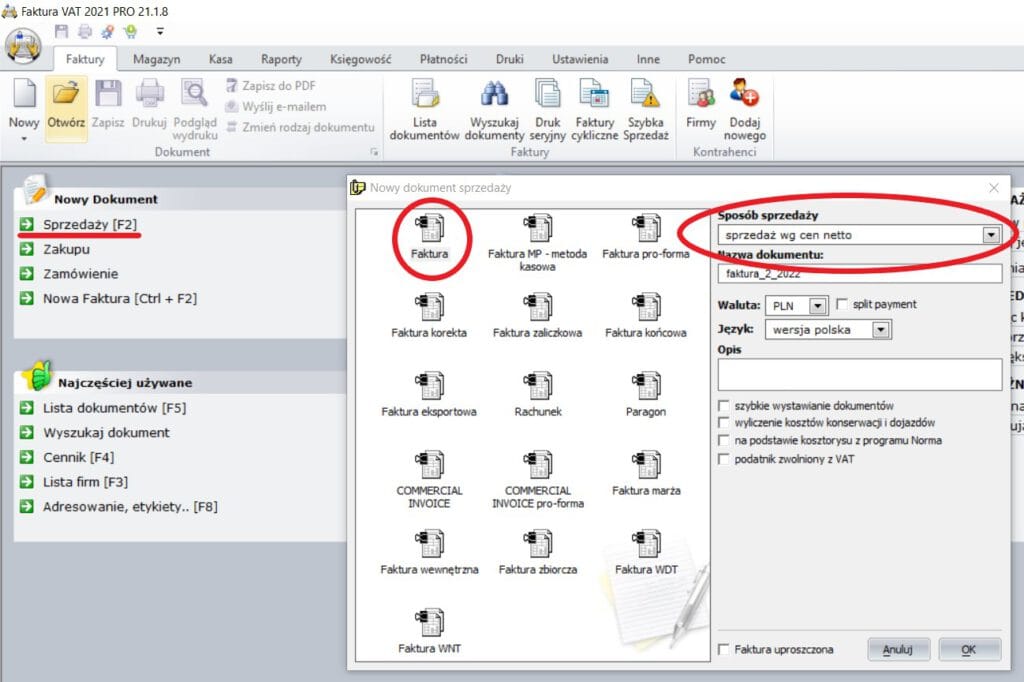1024x682 pixels.
Task: Choose the Faktura korekta document type
Action: [429, 306]
